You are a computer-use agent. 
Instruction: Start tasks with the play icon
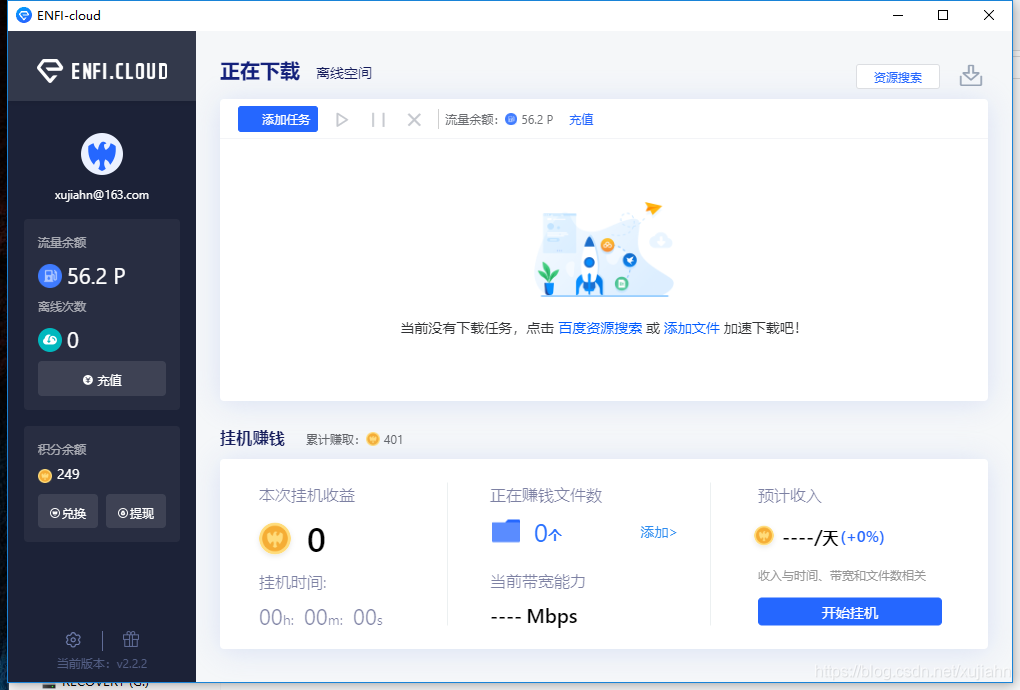[x=342, y=120]
